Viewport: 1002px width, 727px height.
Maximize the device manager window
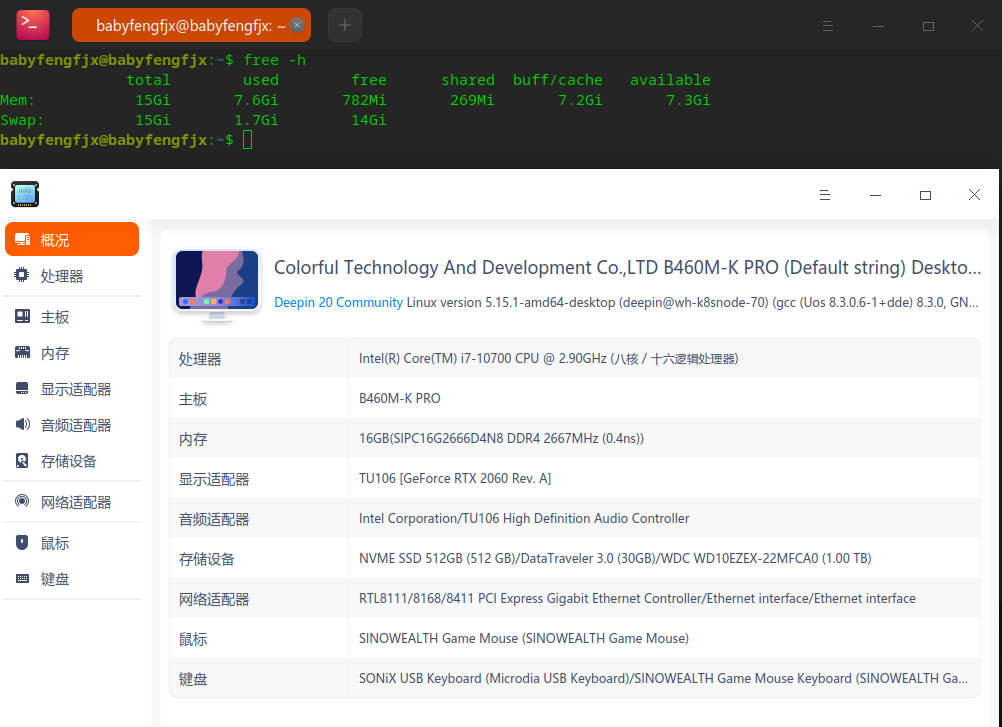click(x=925, y=195)
